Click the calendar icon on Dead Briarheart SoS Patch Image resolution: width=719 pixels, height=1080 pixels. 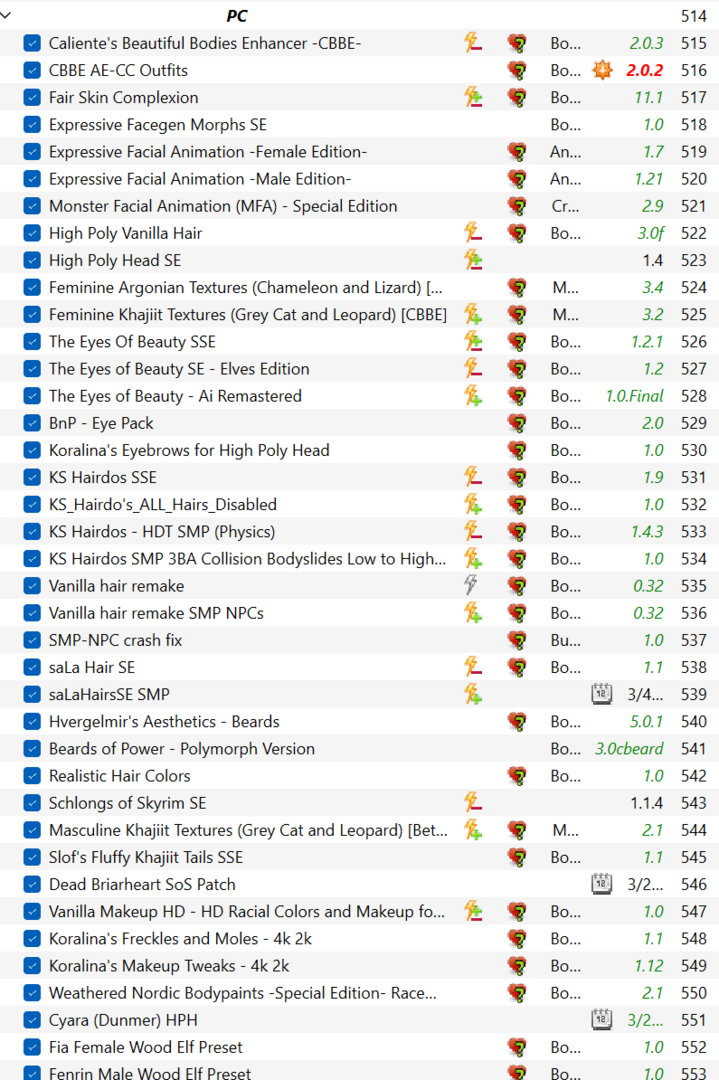pyautogui.click(x=602, y=884)
